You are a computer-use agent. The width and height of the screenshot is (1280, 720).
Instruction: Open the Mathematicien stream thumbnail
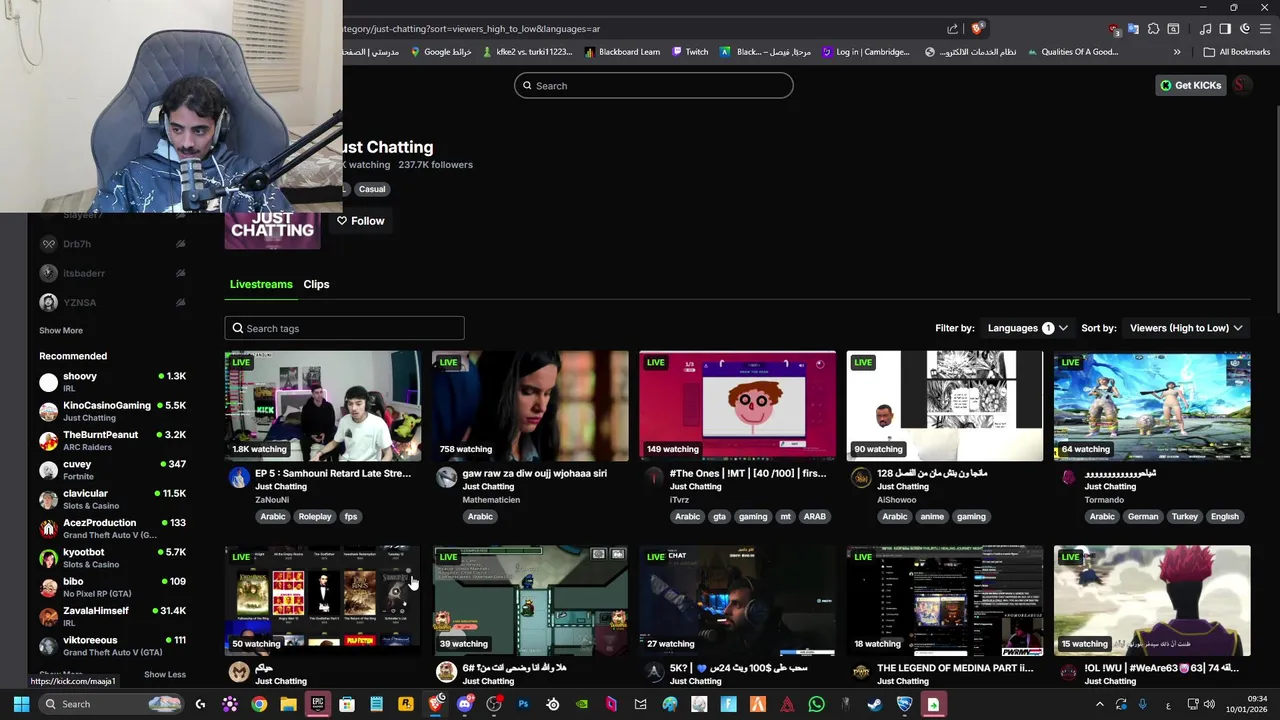click(530, 406)
